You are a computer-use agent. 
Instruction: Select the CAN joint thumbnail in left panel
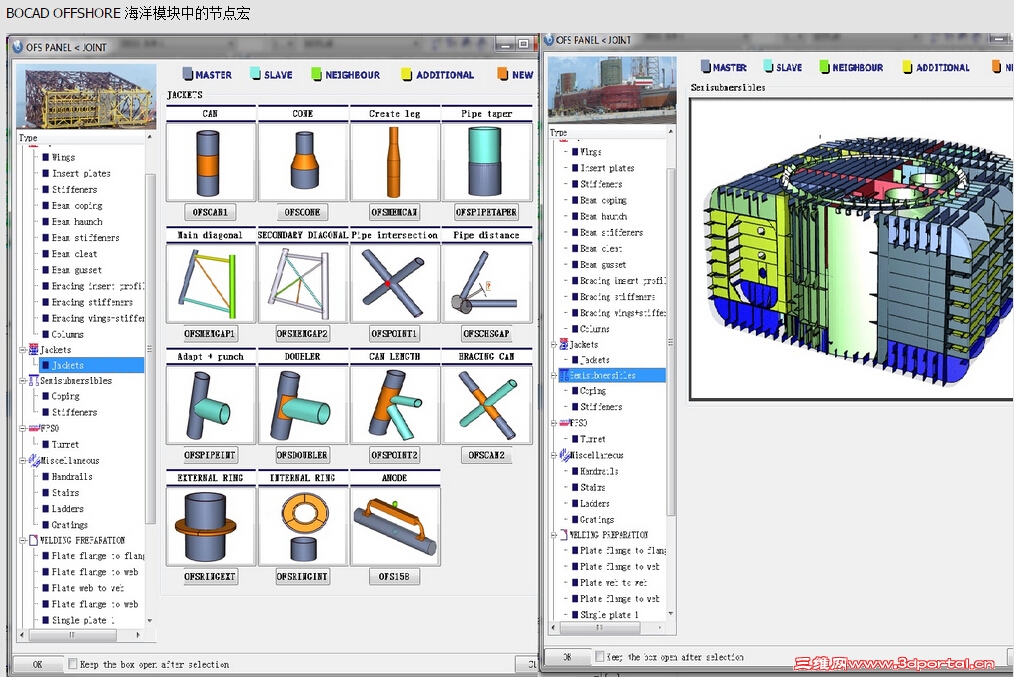(x=210, y=163)
